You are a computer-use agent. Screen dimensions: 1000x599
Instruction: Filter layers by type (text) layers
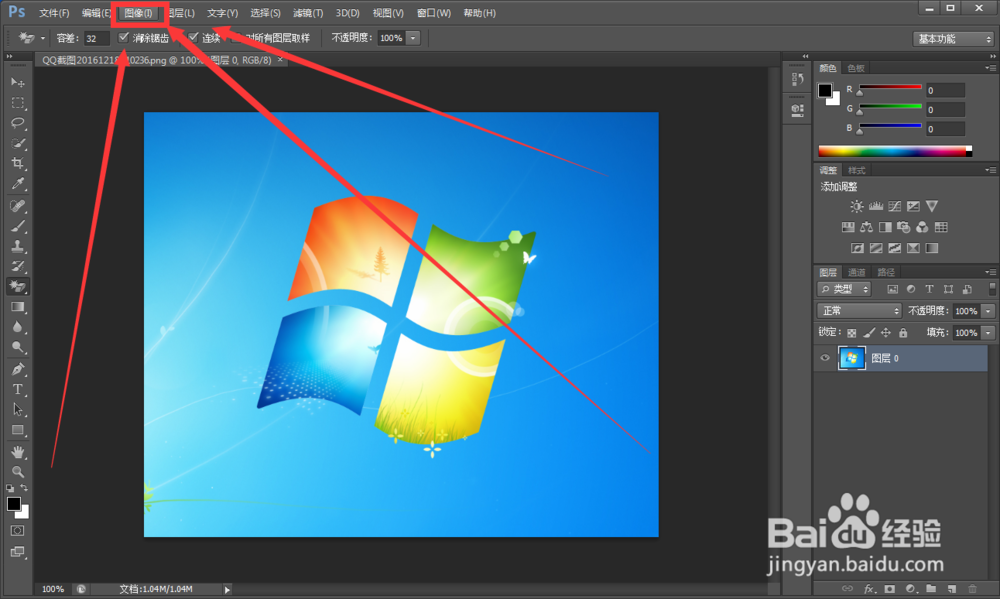929,289
